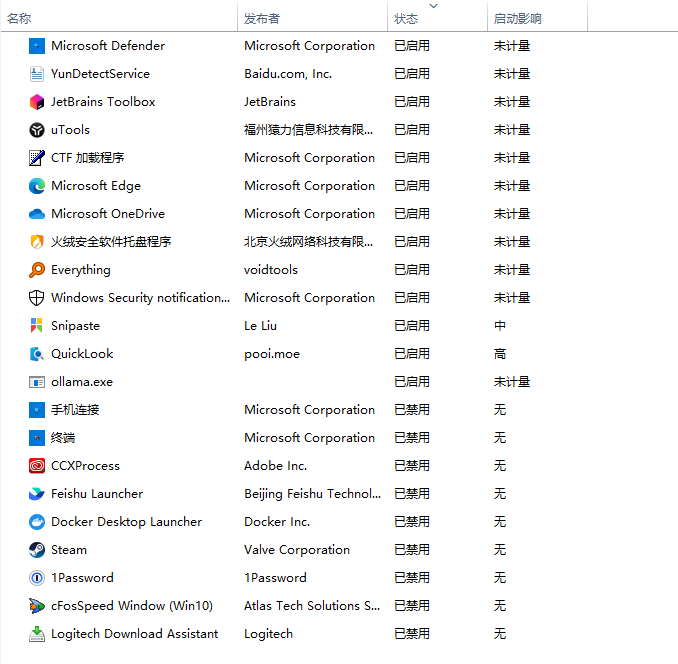Click the cFosSpeed Window icon
Viewport: 678px width, 664px height.
pos(37,606)
